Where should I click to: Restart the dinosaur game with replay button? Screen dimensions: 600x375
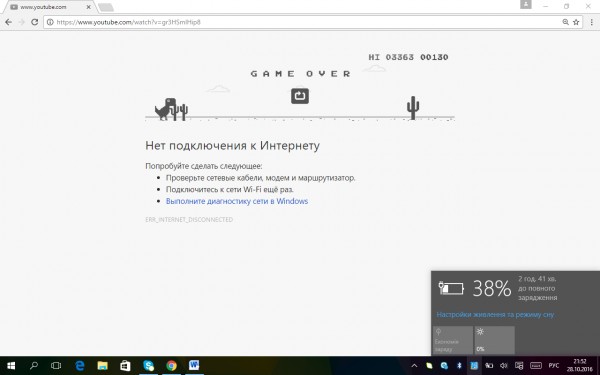[300, 96]
